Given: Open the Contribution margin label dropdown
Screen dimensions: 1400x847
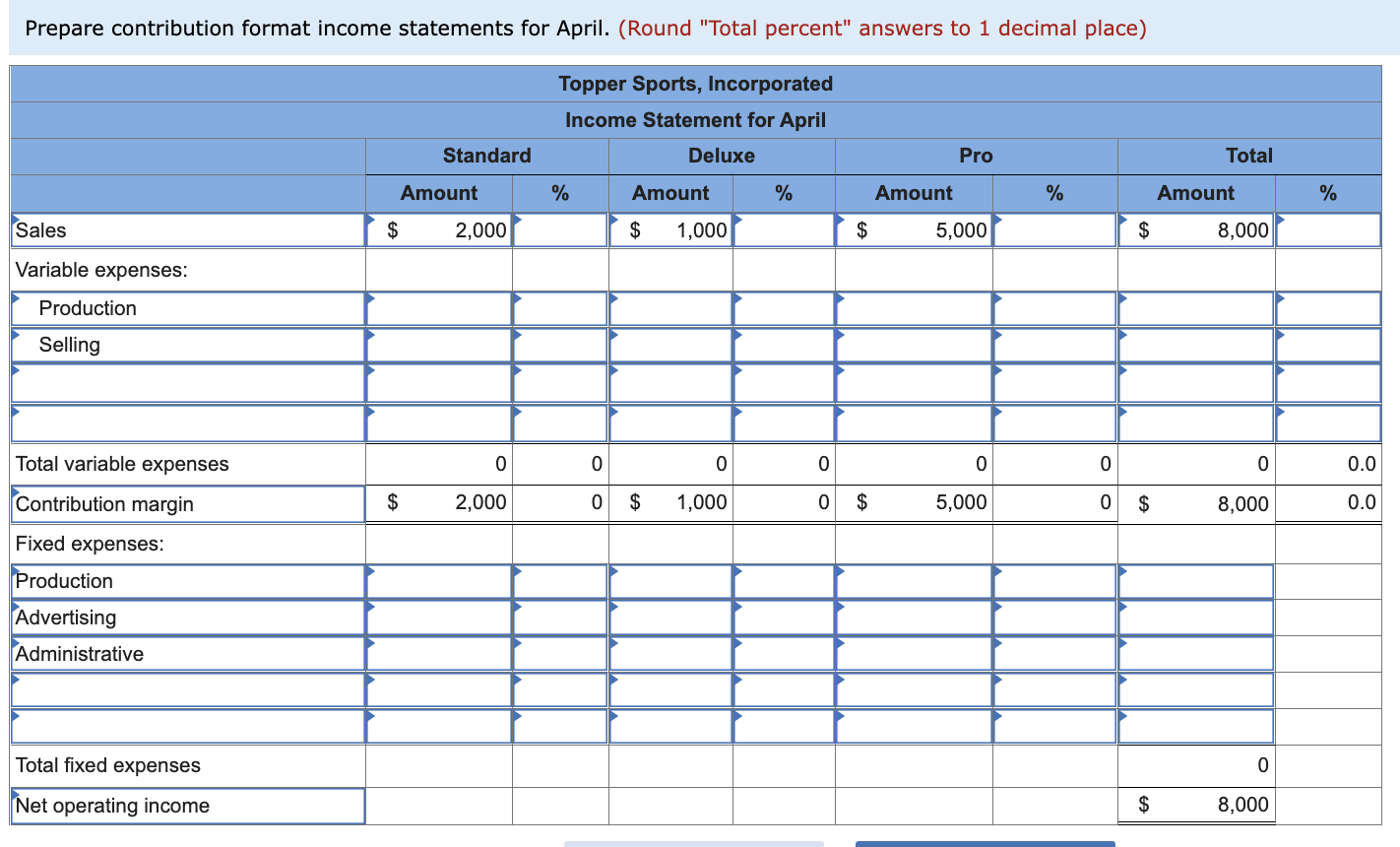Looking at the screenshot, I should point(188,504).
